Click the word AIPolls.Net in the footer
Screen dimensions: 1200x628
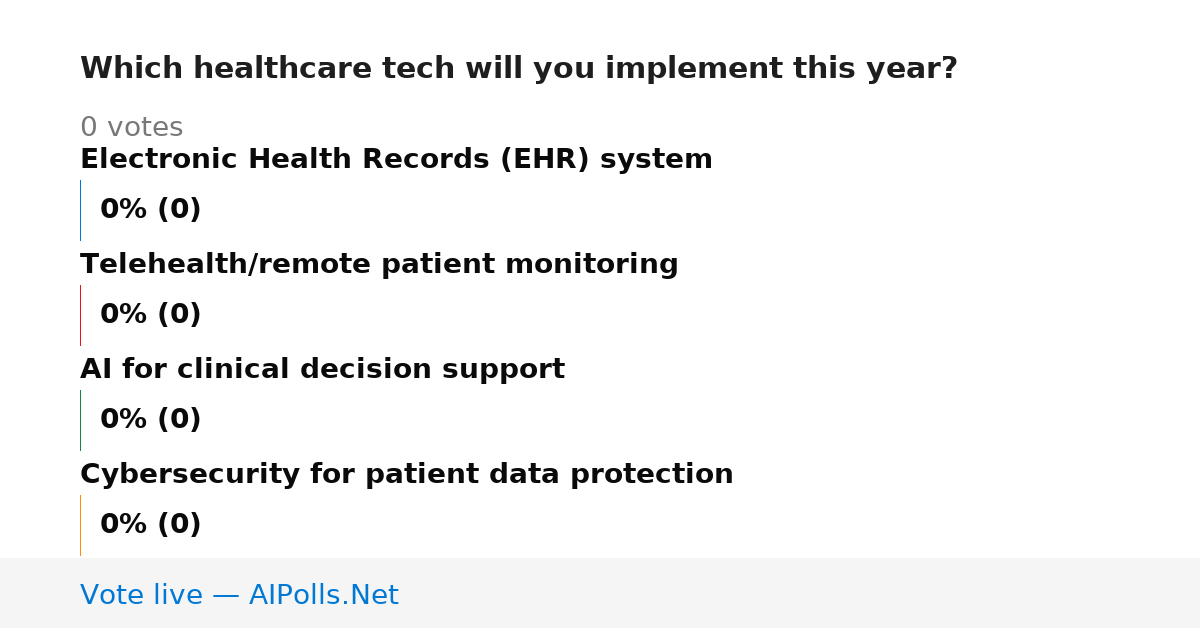pos(323,595)
